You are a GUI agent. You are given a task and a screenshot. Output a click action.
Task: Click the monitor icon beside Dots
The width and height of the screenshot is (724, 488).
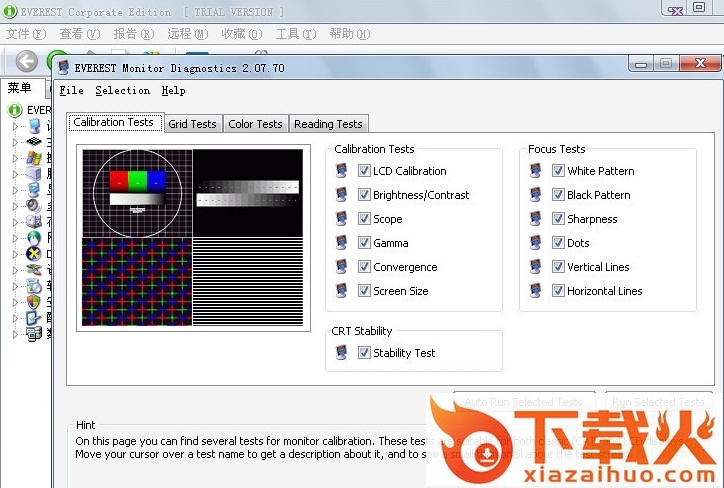pos(535,243)
